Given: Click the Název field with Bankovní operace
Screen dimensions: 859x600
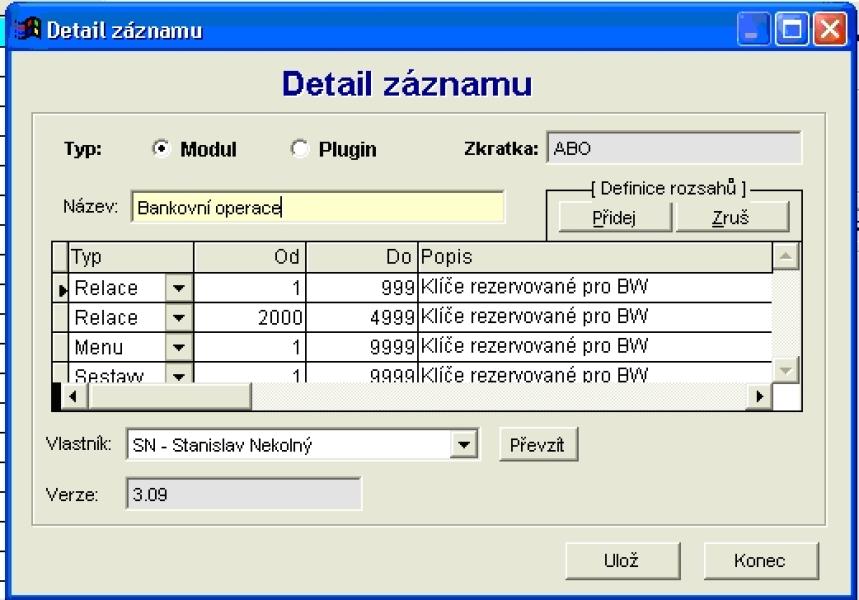Looking at the screenshot, I should pyautogui.click(x=318, y=207).
